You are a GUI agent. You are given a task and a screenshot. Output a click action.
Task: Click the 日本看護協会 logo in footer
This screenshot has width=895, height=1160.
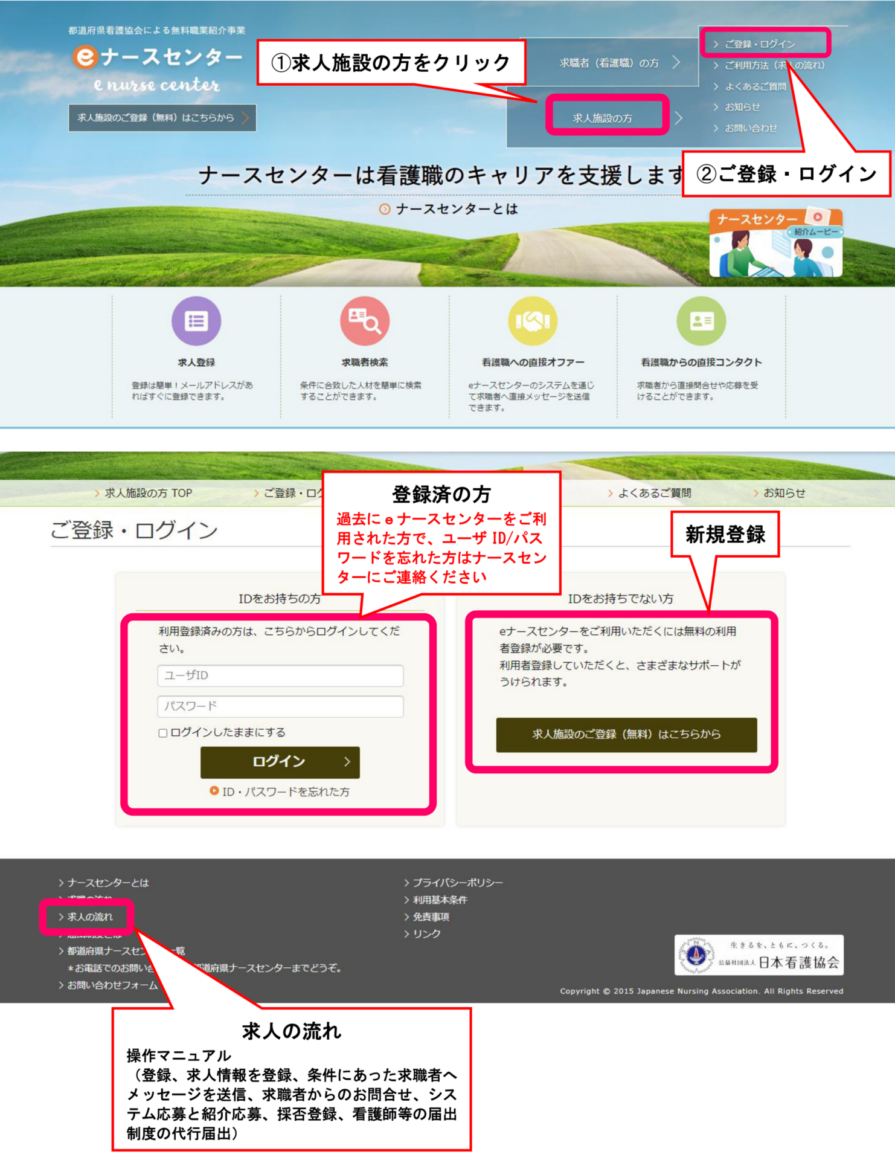pyautogui.click(x=759, y=954)
